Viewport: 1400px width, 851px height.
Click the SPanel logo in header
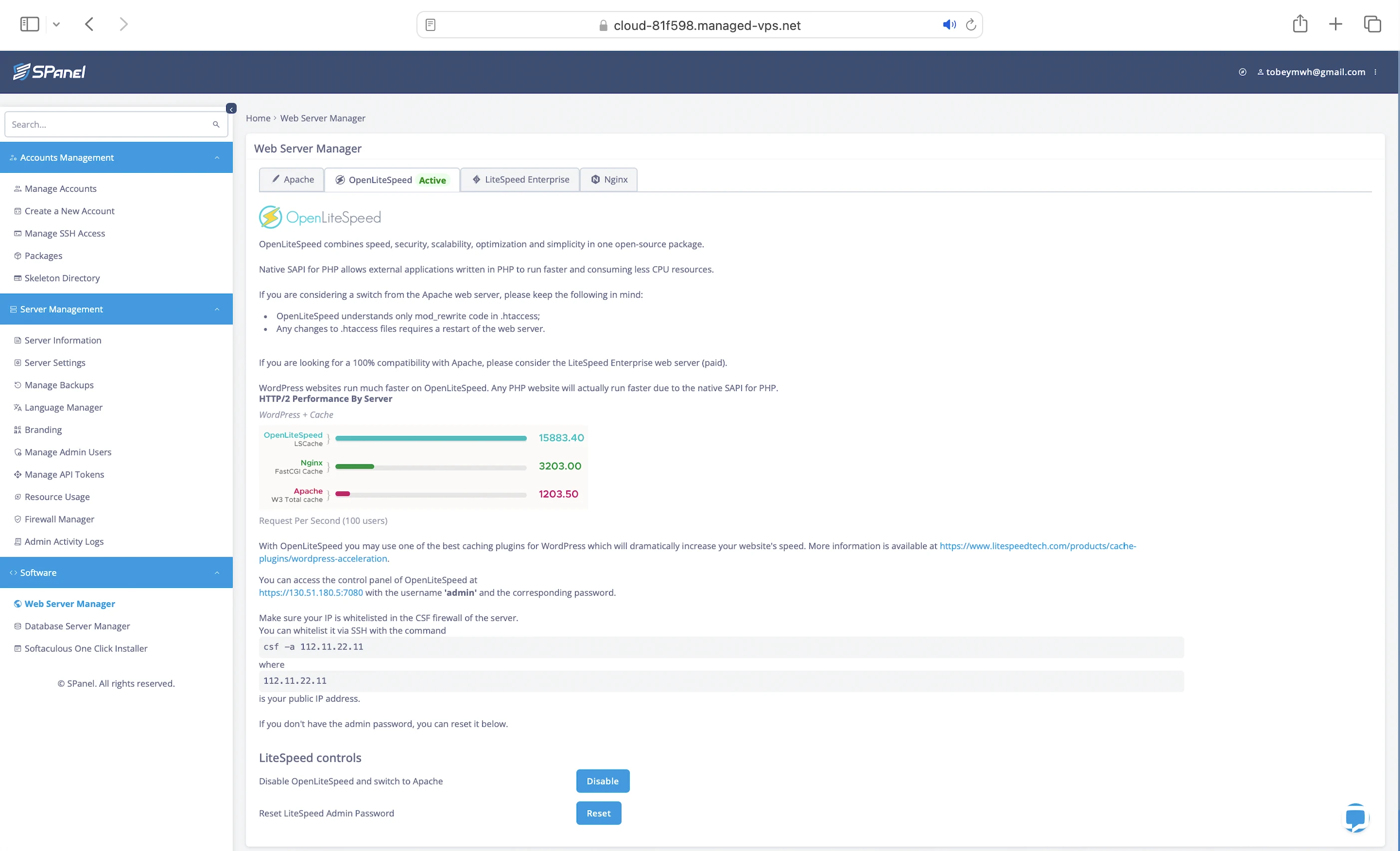(49, 71)
